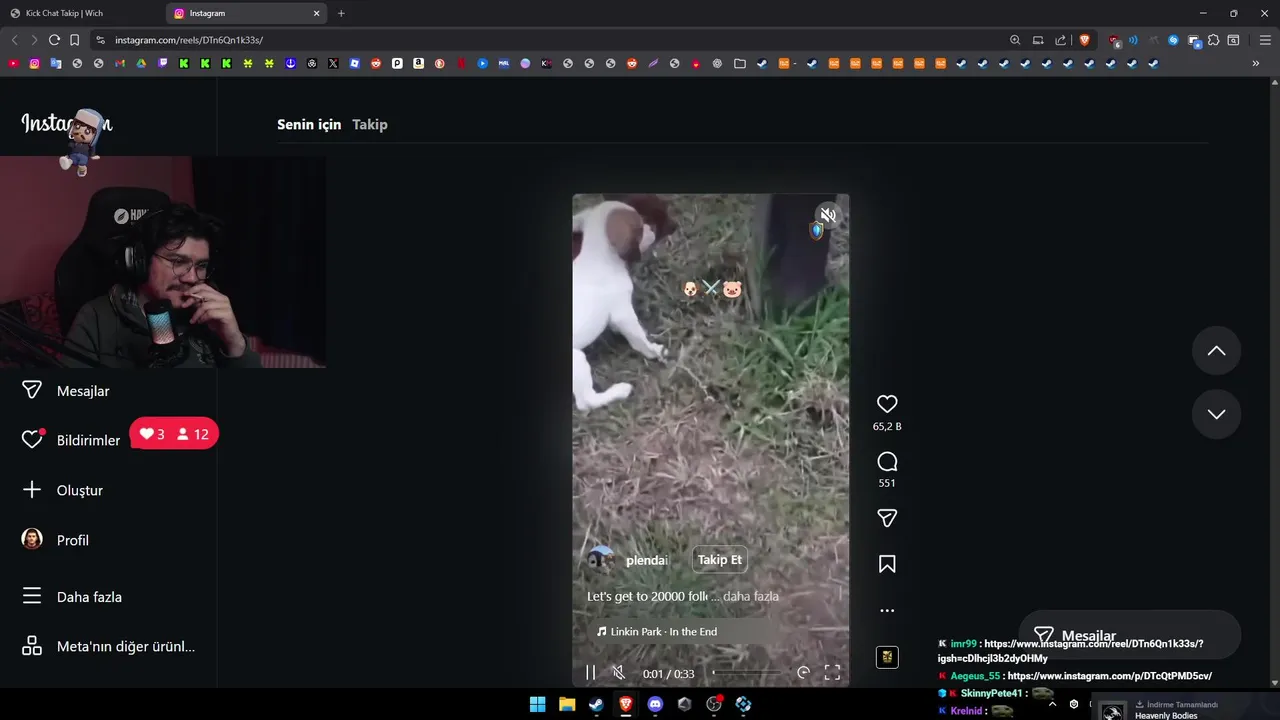This screenshot has height=720, width=1280.
Task: Show more bookmarks with double chevron
Action: (x=1255, y=63)
